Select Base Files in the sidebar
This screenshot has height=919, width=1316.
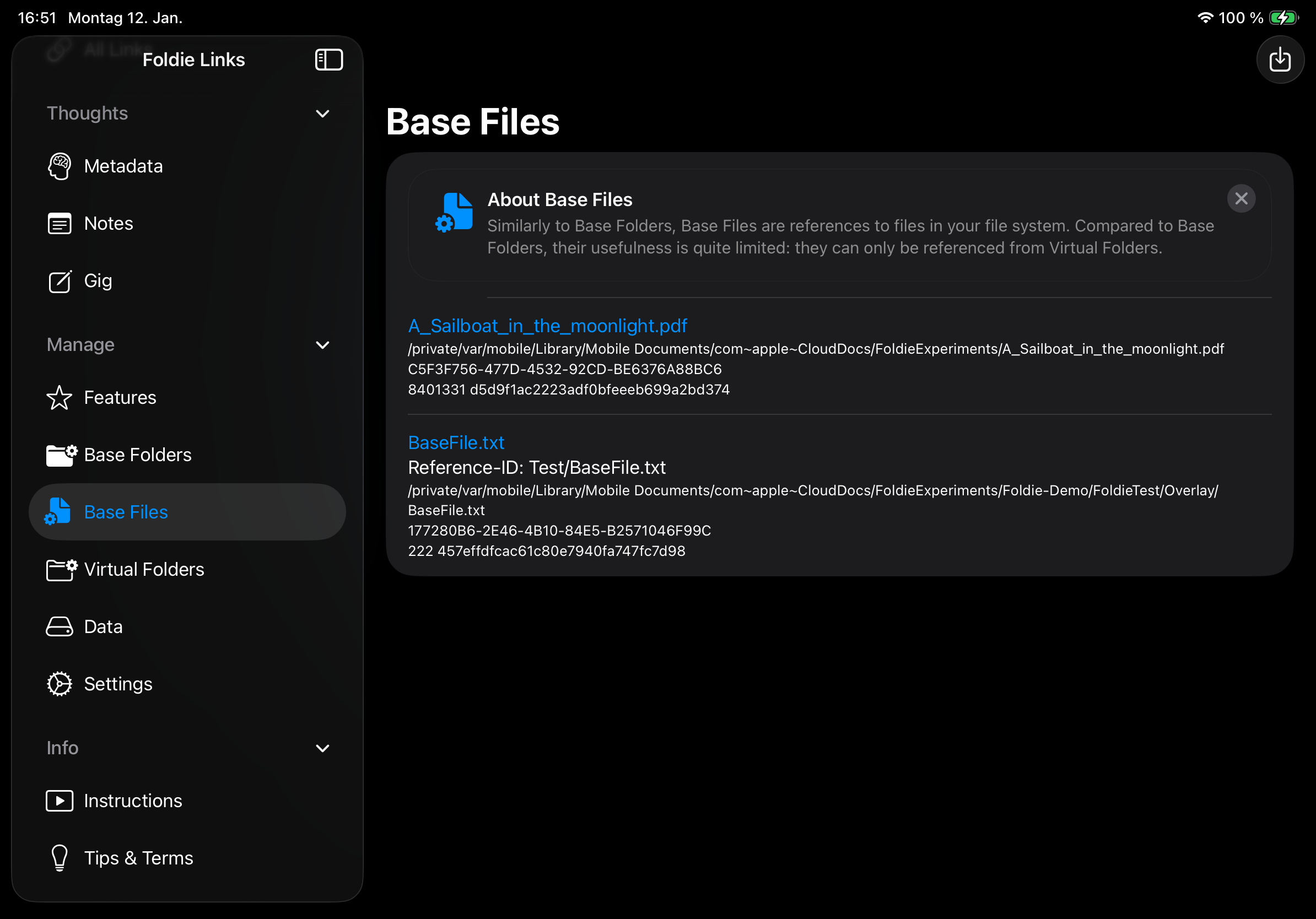click(126, 512)
